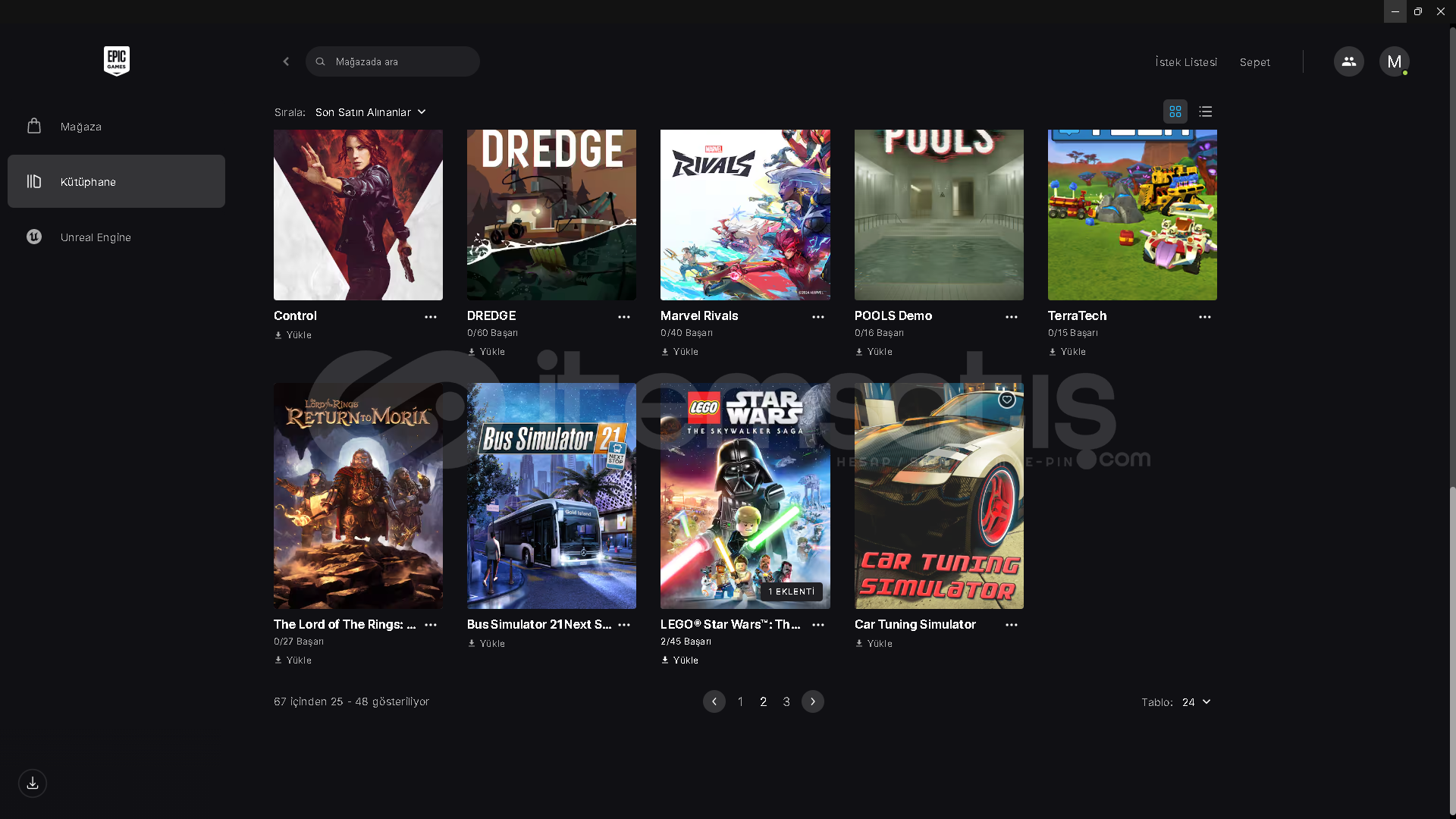Click the Epic Games logo
Screen dimensions: 1456x819
tap(117, 61)
